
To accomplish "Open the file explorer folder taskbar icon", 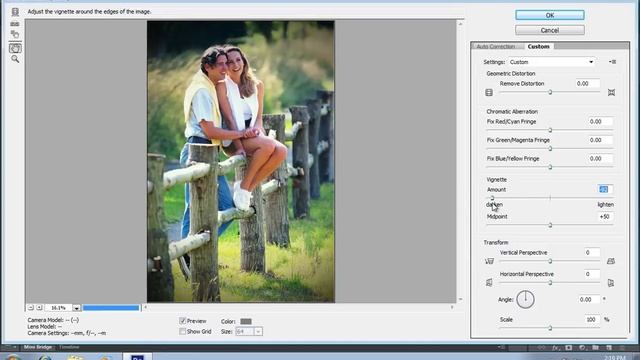I will [x=76, y=358].
